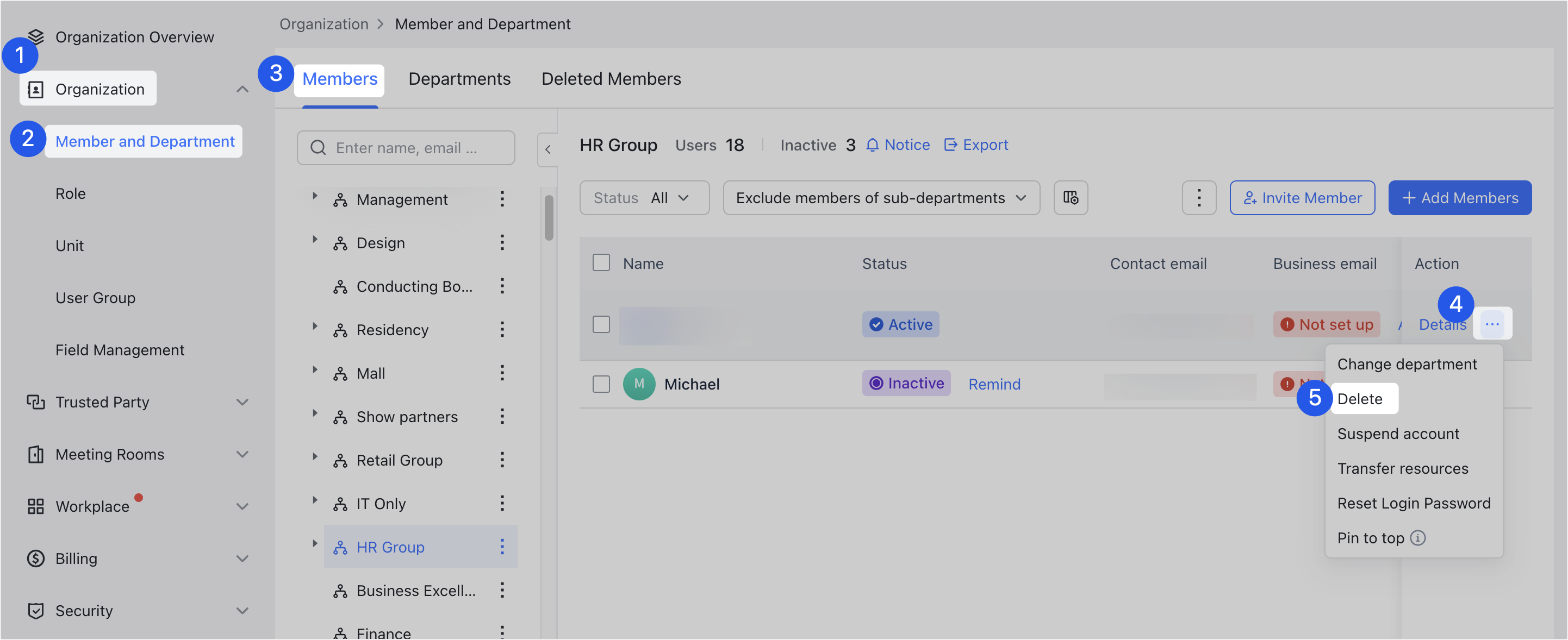Image resolution: width=1568 pixels, height=640 pixels.
Task: Click the Organization Overview sidebar icon
Action: click(36, 36)
